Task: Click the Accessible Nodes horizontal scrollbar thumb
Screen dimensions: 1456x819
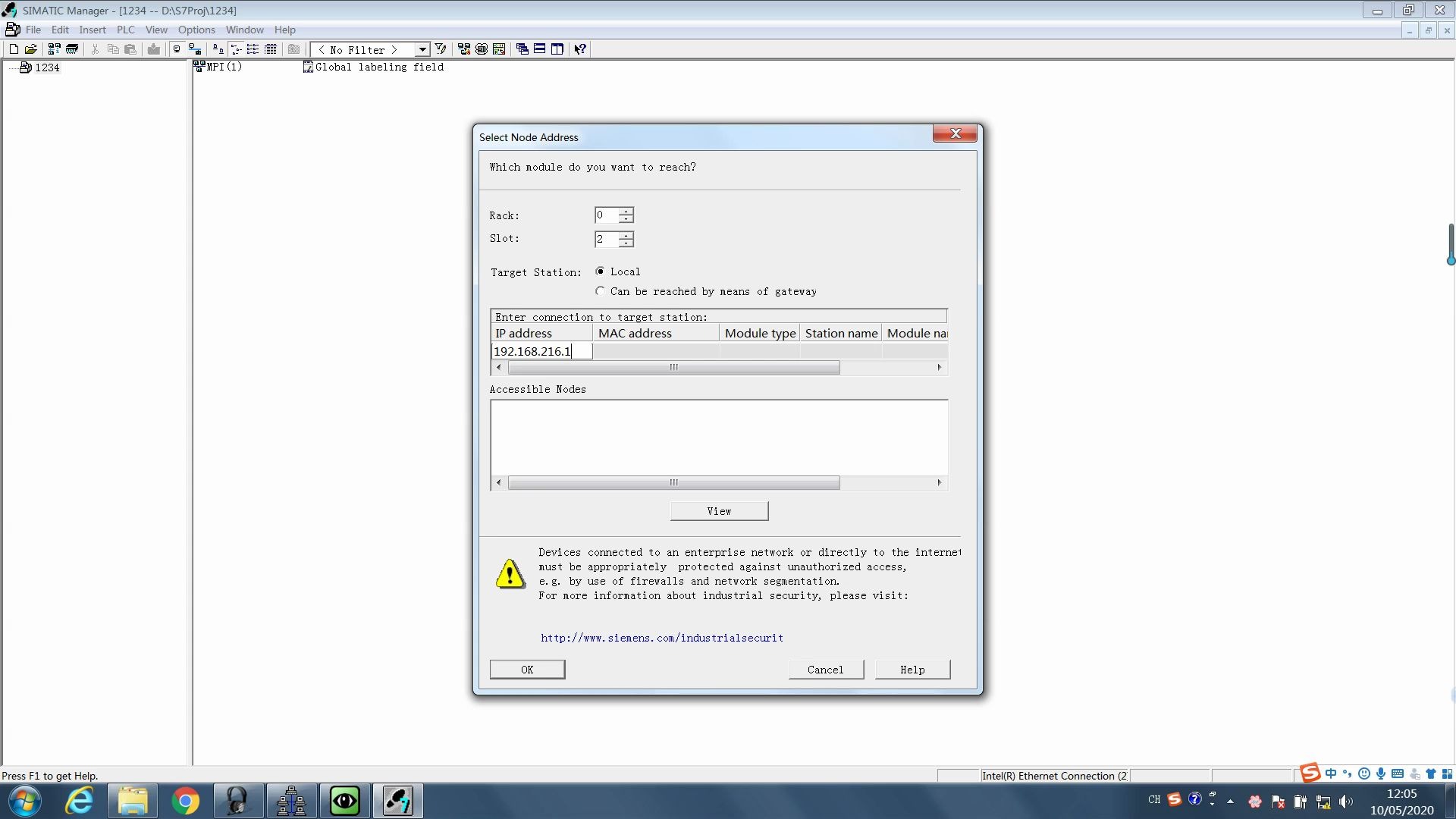Action: click(x=673, y=483)
